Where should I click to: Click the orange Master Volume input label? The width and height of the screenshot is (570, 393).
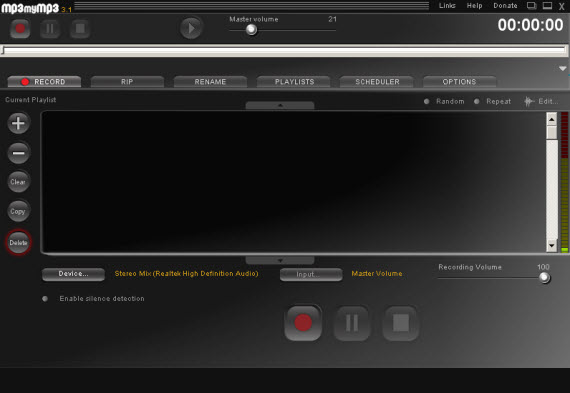pyautogui.click(x=377, y=273)
